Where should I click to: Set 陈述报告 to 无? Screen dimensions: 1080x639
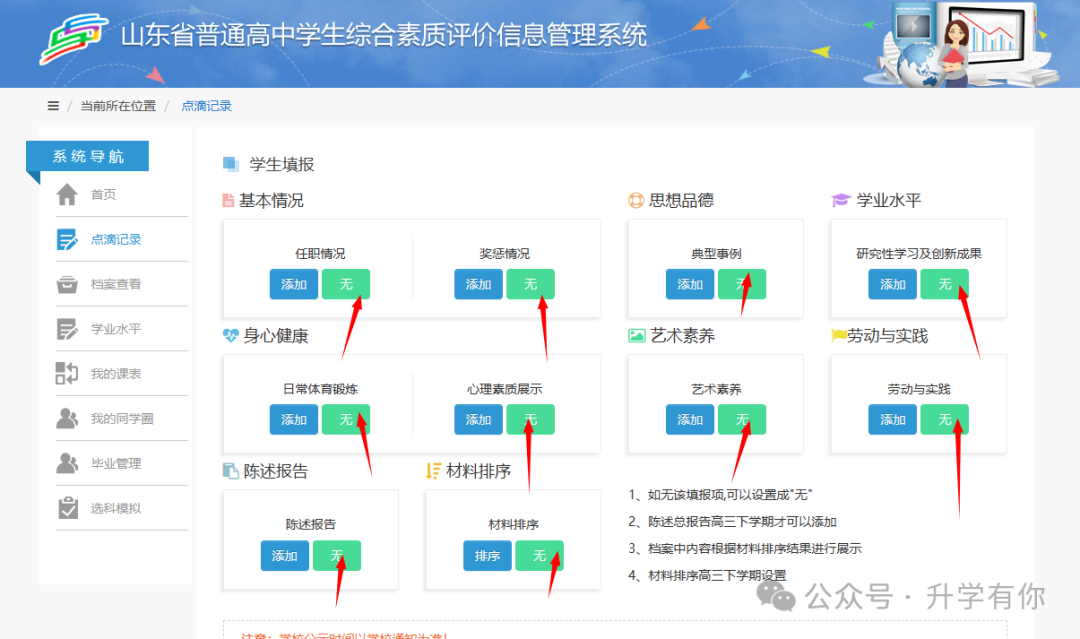coord(336,555)
